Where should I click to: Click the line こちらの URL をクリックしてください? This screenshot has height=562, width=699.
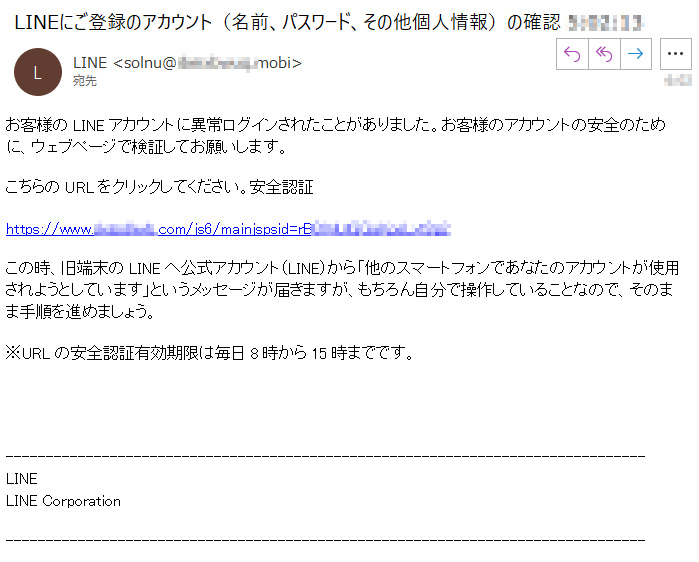[159, 187]
